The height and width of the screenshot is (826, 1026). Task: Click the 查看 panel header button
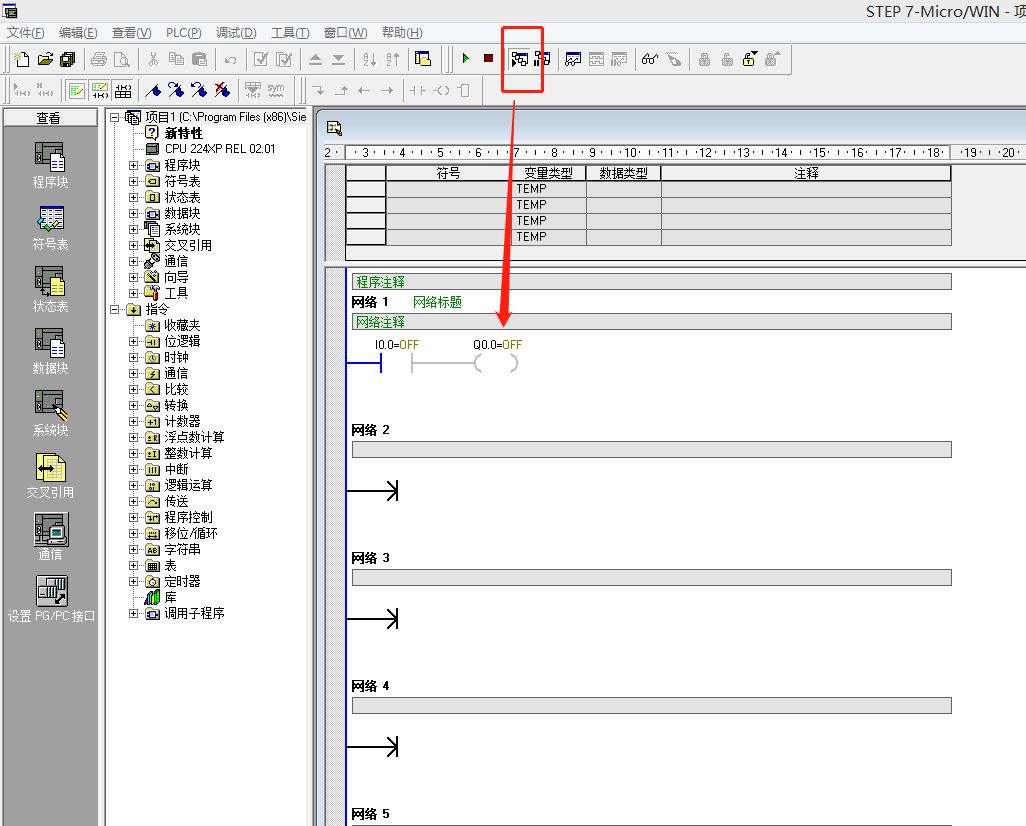[49, 118]
